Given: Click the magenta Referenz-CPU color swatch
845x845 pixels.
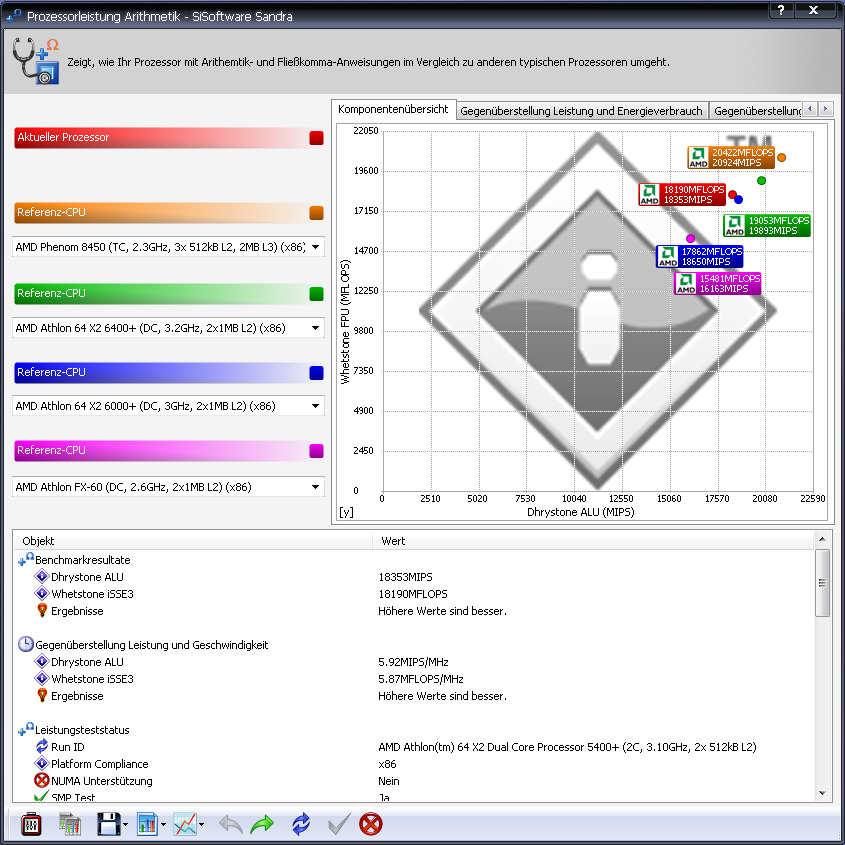Looking at the screenshot, I should coord(316,451).
